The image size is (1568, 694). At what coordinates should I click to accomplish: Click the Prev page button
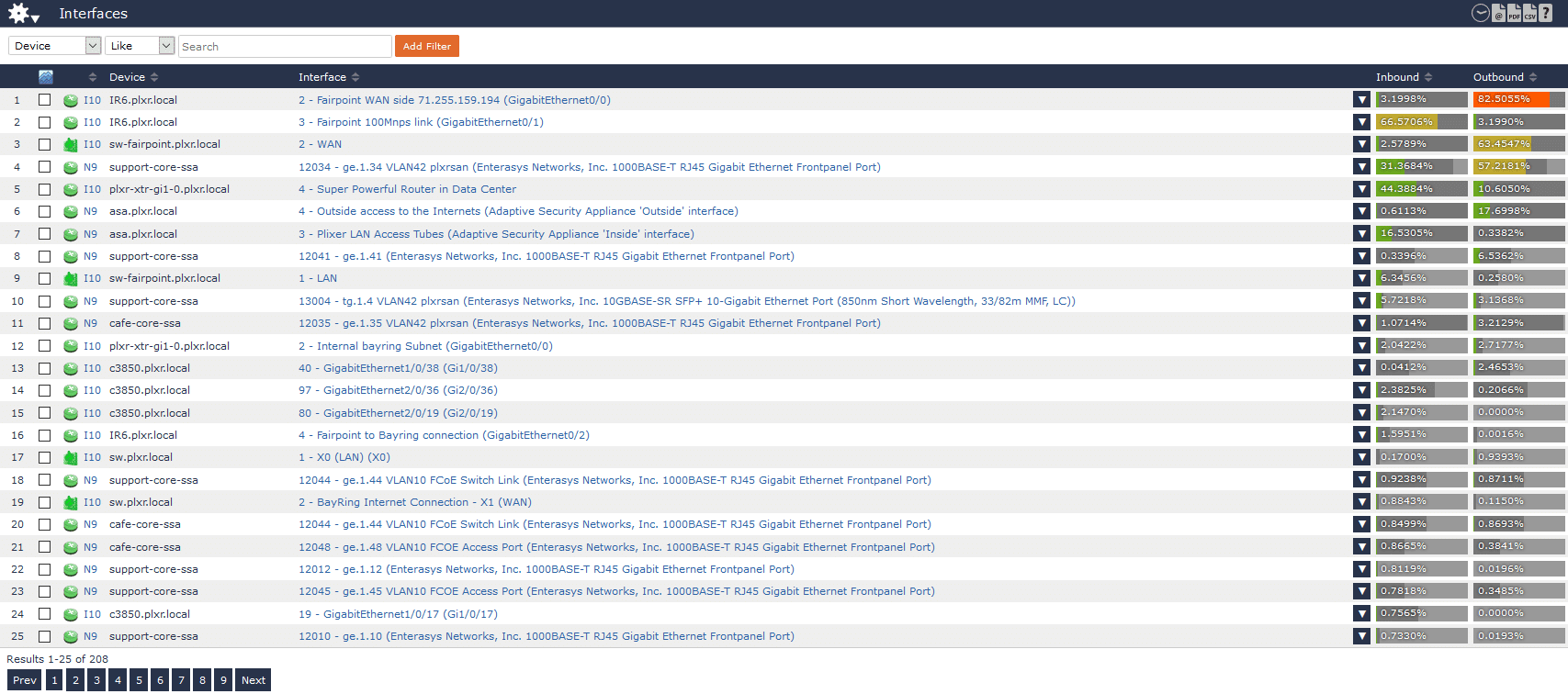[25, 680]
